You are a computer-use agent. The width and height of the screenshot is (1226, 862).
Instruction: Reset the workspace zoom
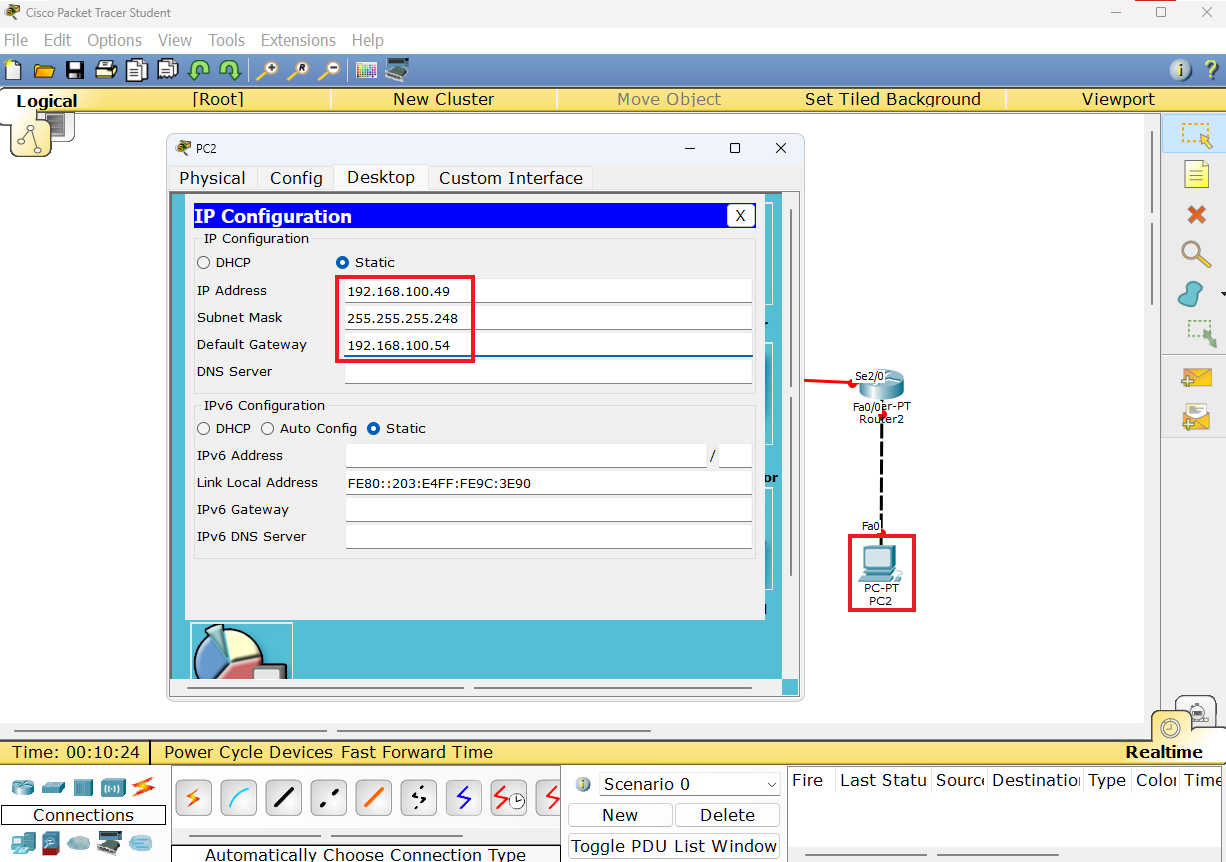coord(298,70)
